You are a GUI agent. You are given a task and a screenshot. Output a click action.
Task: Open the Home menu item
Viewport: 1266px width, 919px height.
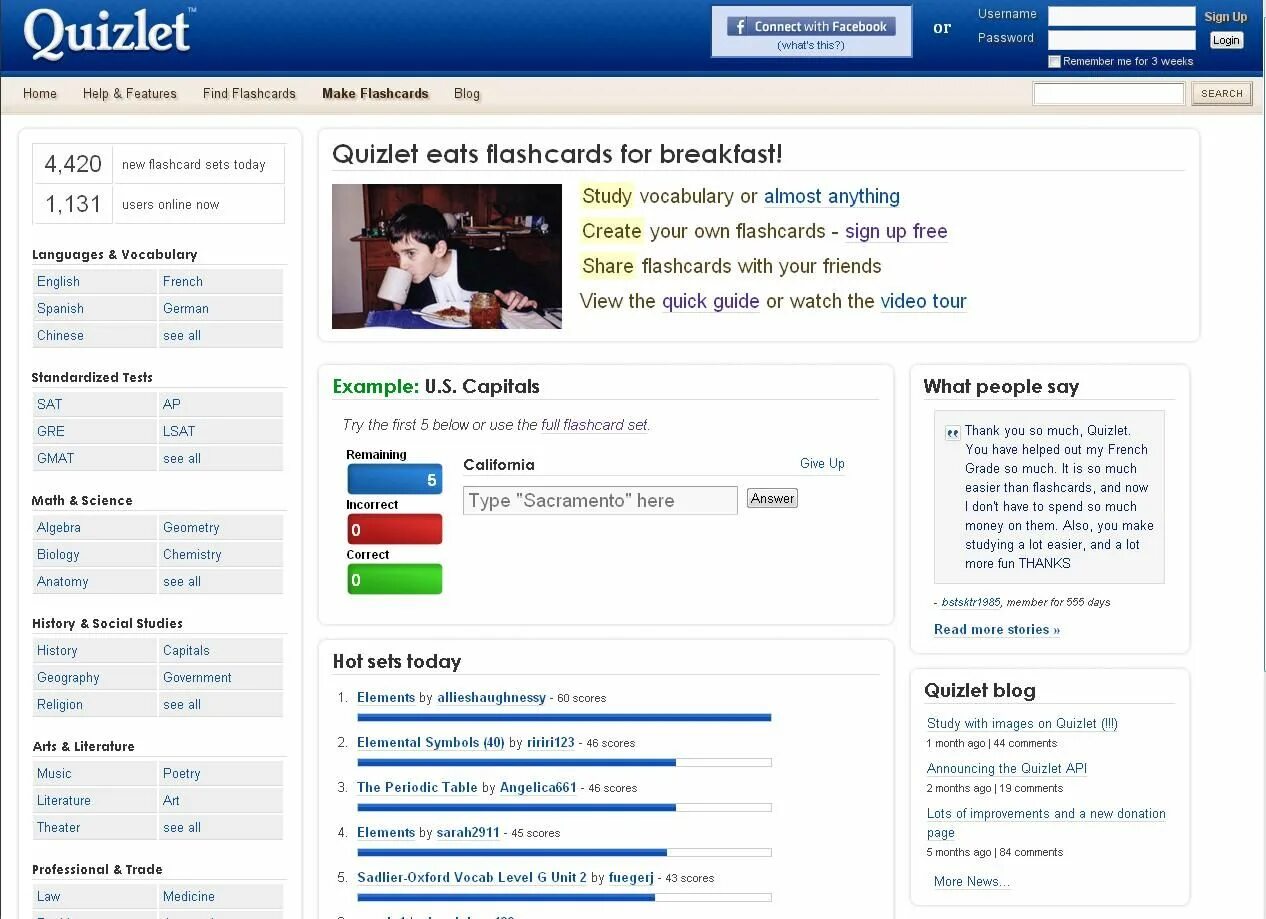coord(40,94)
